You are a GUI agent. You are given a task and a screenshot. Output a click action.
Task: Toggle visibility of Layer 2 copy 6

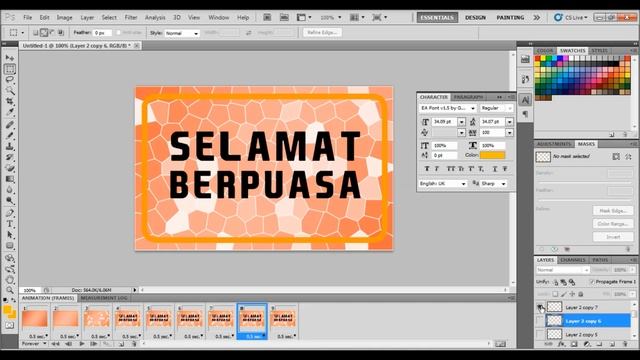point(540,321)
